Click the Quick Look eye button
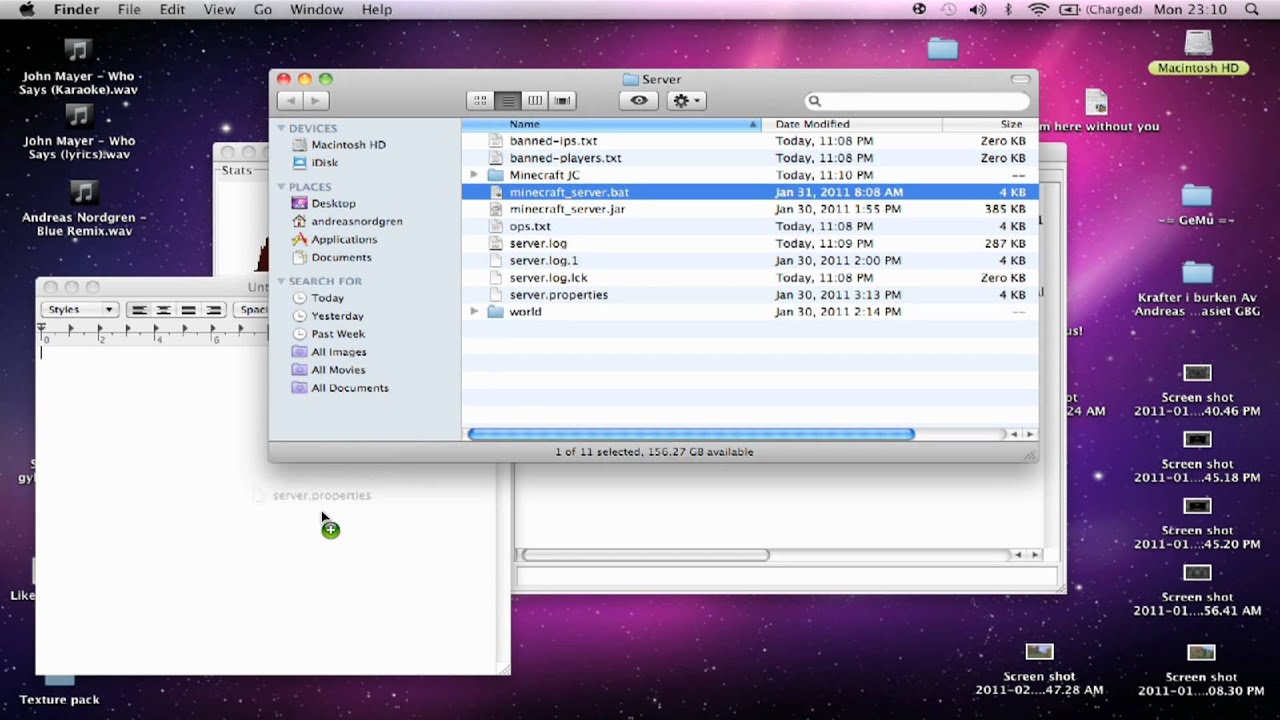1280x720 pixels. point(639,100)
